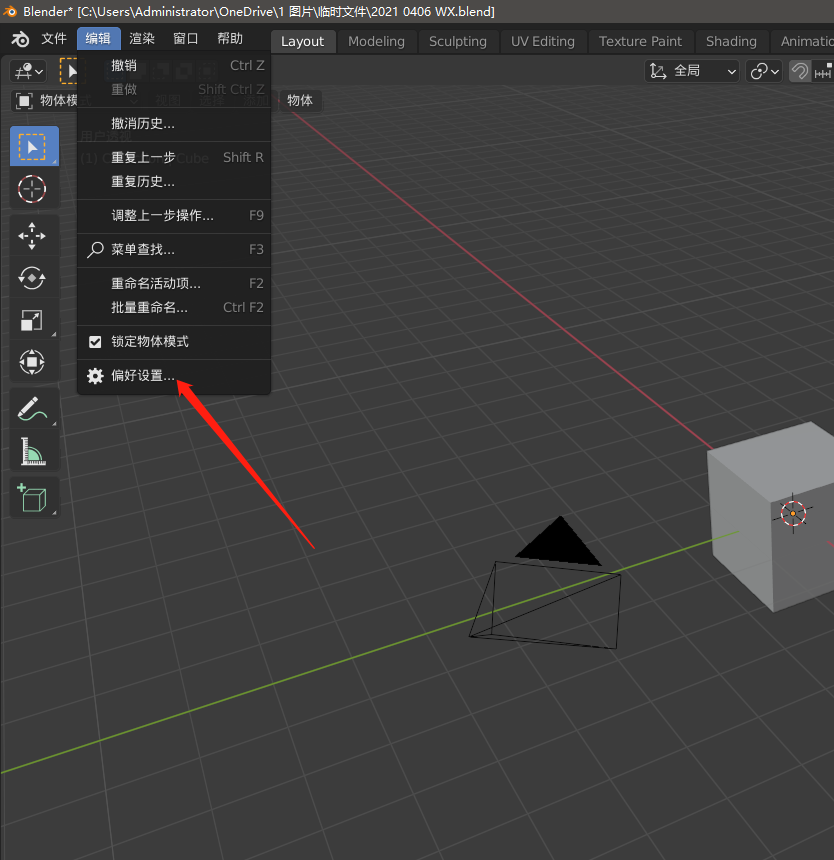Select the 3D Cursor tool

[34, 189]
